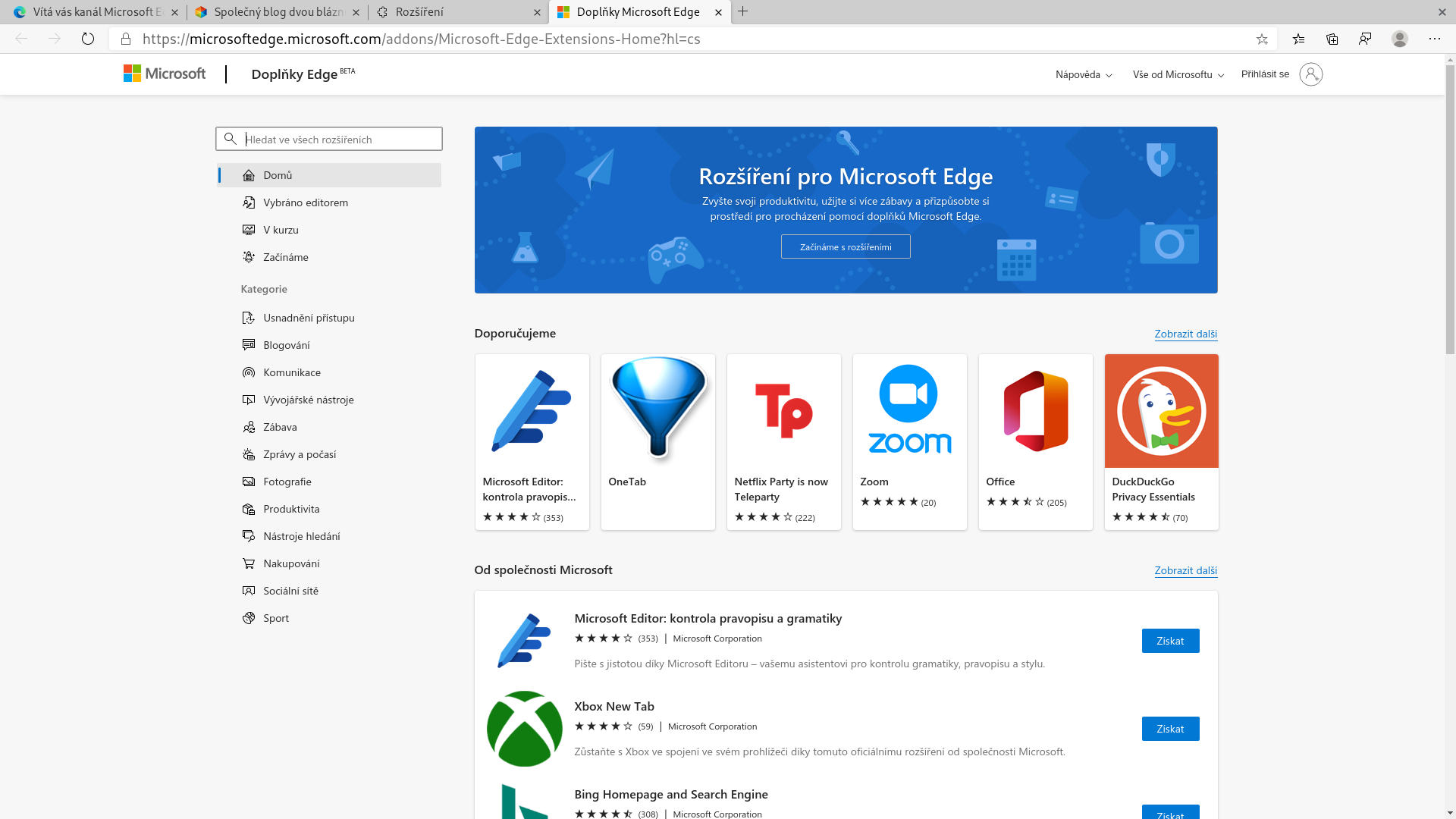Screen dimensions: 1456x819
Task: Open the OneTab recommended card
Action: (658, 442)
